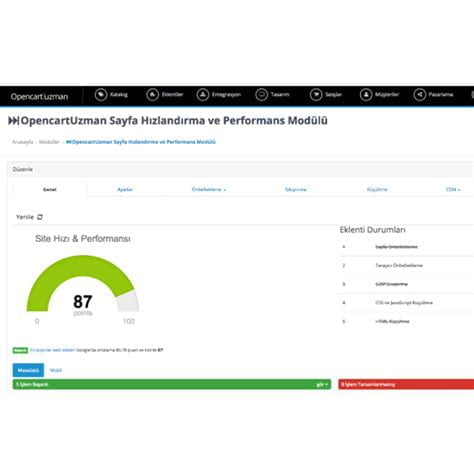Expand the Önbellekleme tab dropdown
The height and width of the screenshot is (474, 474).
209,190
